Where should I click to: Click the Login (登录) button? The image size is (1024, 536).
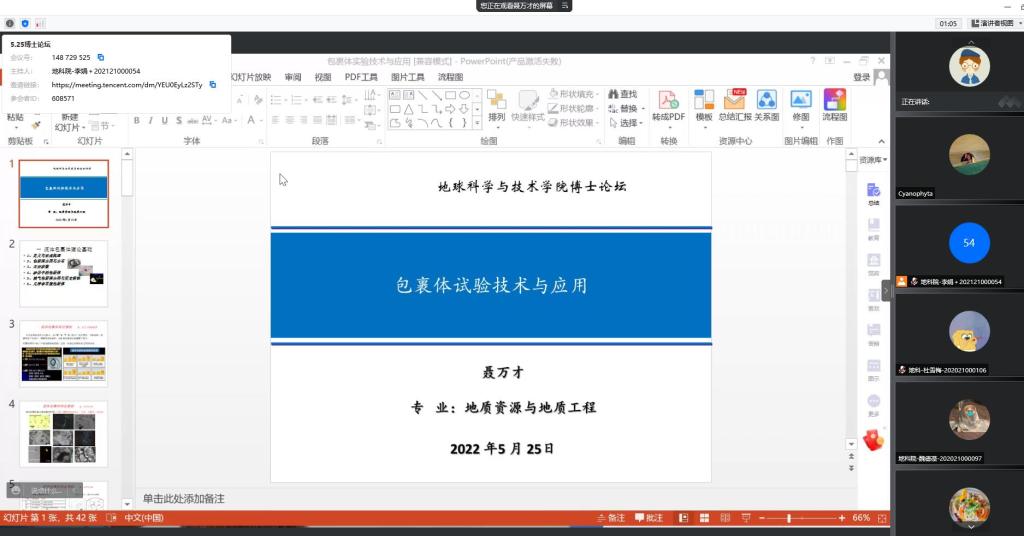click(862, 77)
